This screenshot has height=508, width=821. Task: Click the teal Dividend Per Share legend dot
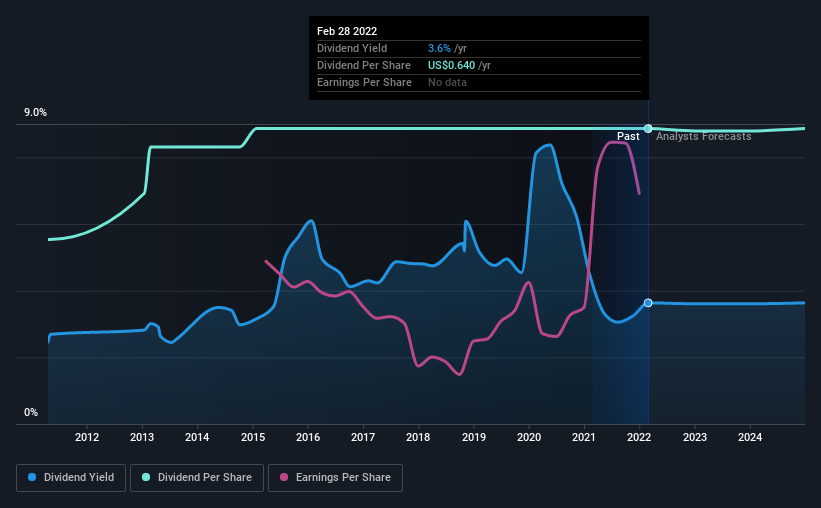click(x=146, y=477)
